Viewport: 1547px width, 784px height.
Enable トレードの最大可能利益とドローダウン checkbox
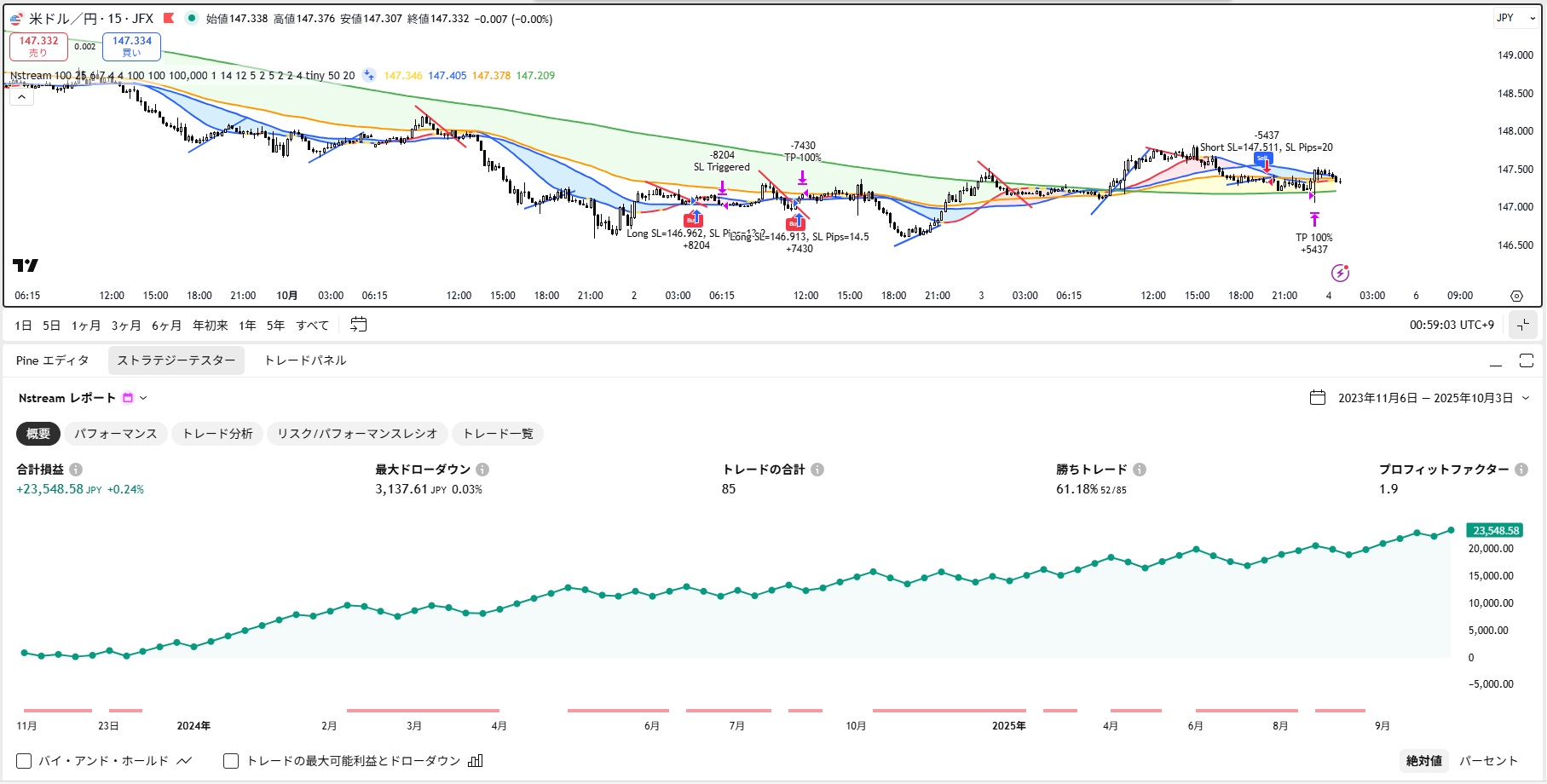(x=231, y=761)
